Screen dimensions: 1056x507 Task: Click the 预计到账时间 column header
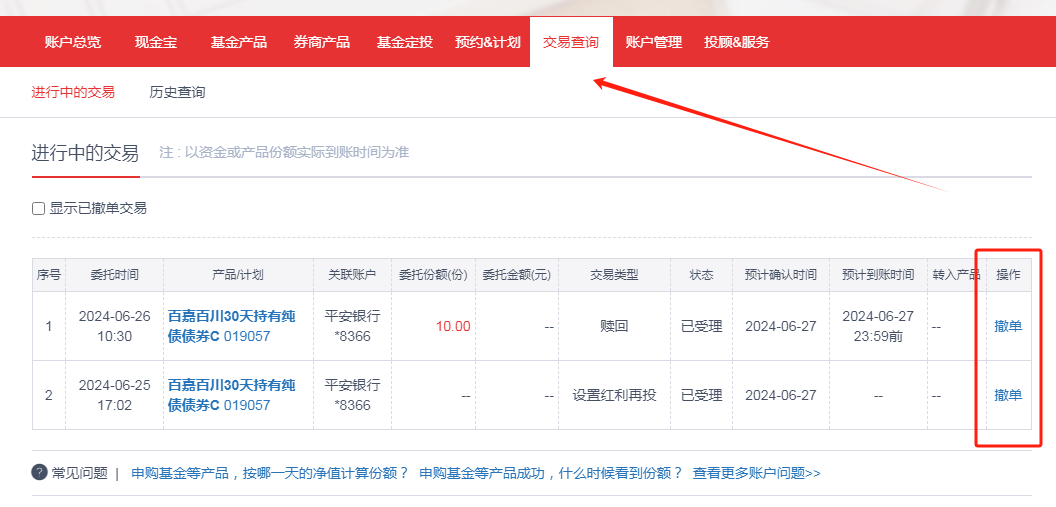(x=878, y=275)
